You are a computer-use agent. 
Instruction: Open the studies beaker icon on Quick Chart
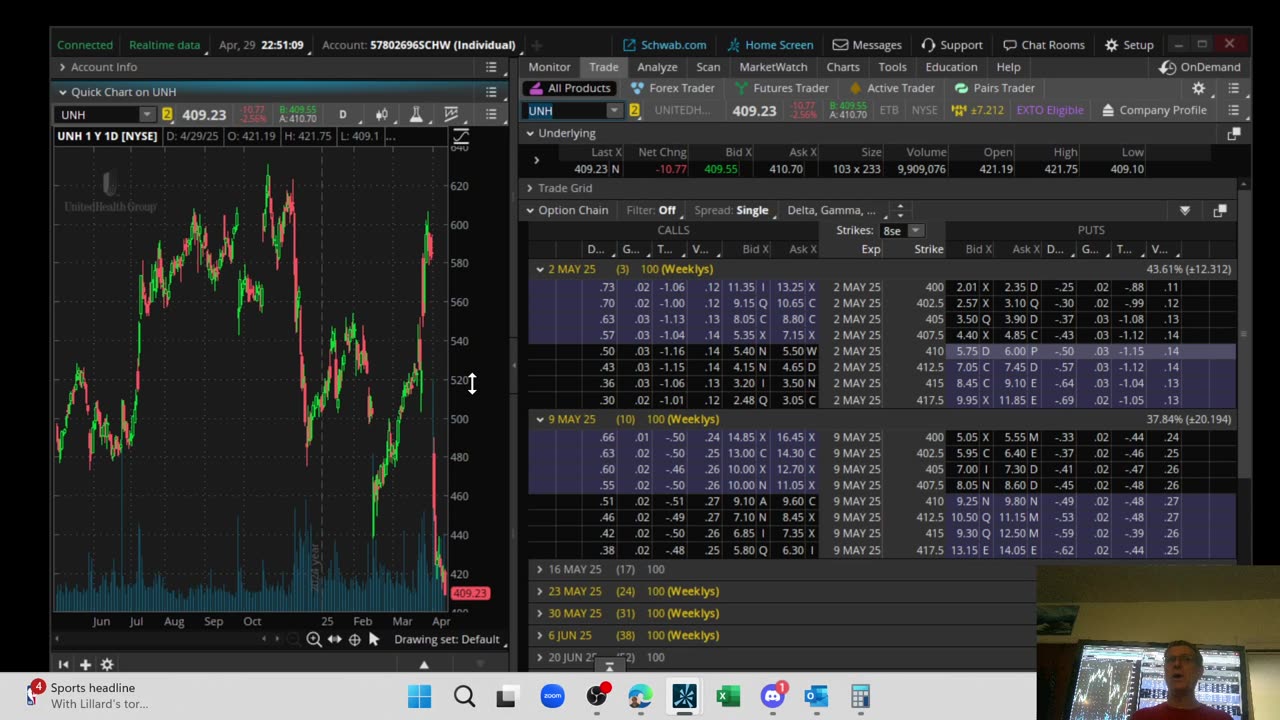click(x=416, y=114)
